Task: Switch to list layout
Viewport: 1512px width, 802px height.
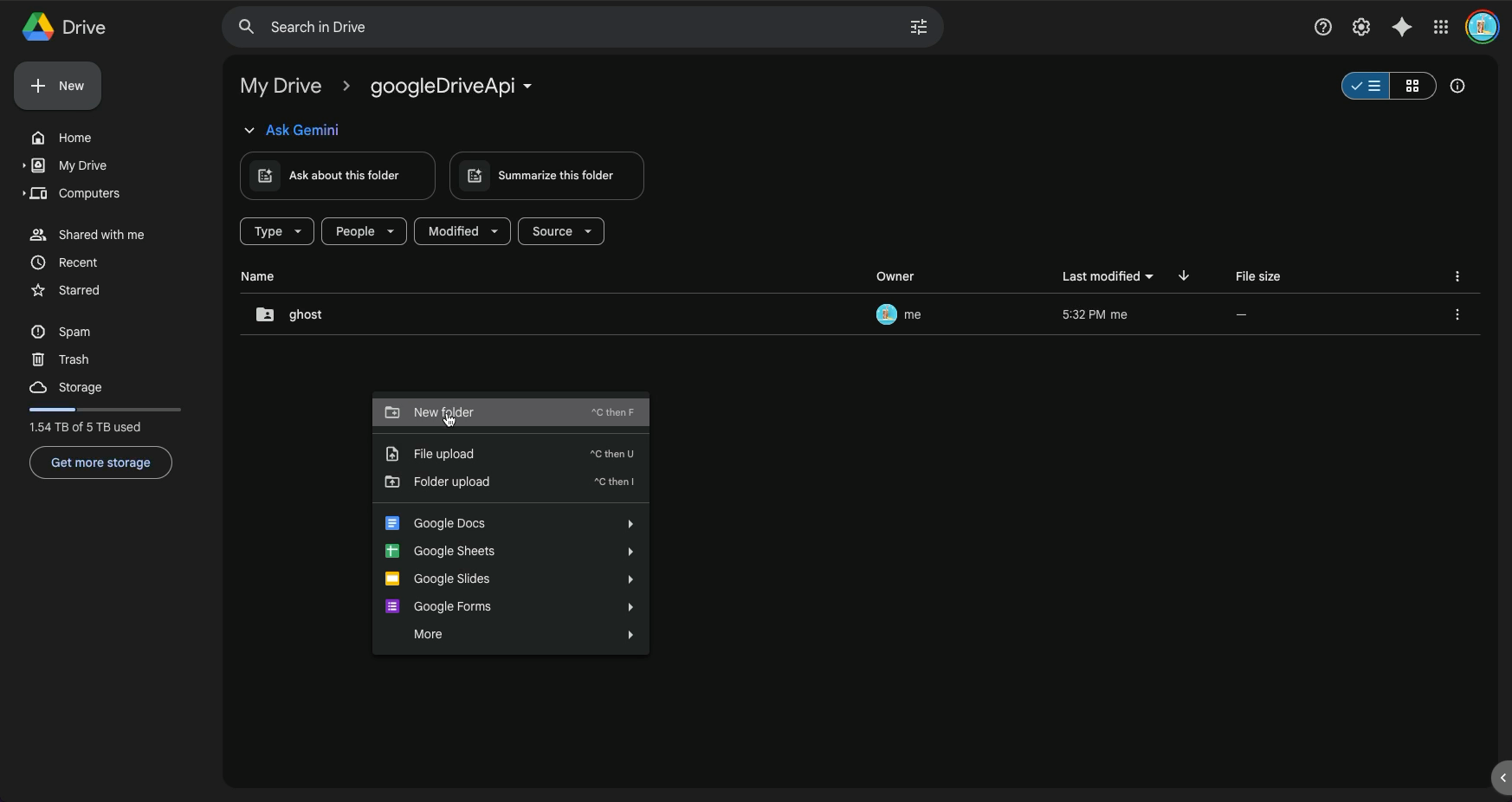Action: 1366,86
